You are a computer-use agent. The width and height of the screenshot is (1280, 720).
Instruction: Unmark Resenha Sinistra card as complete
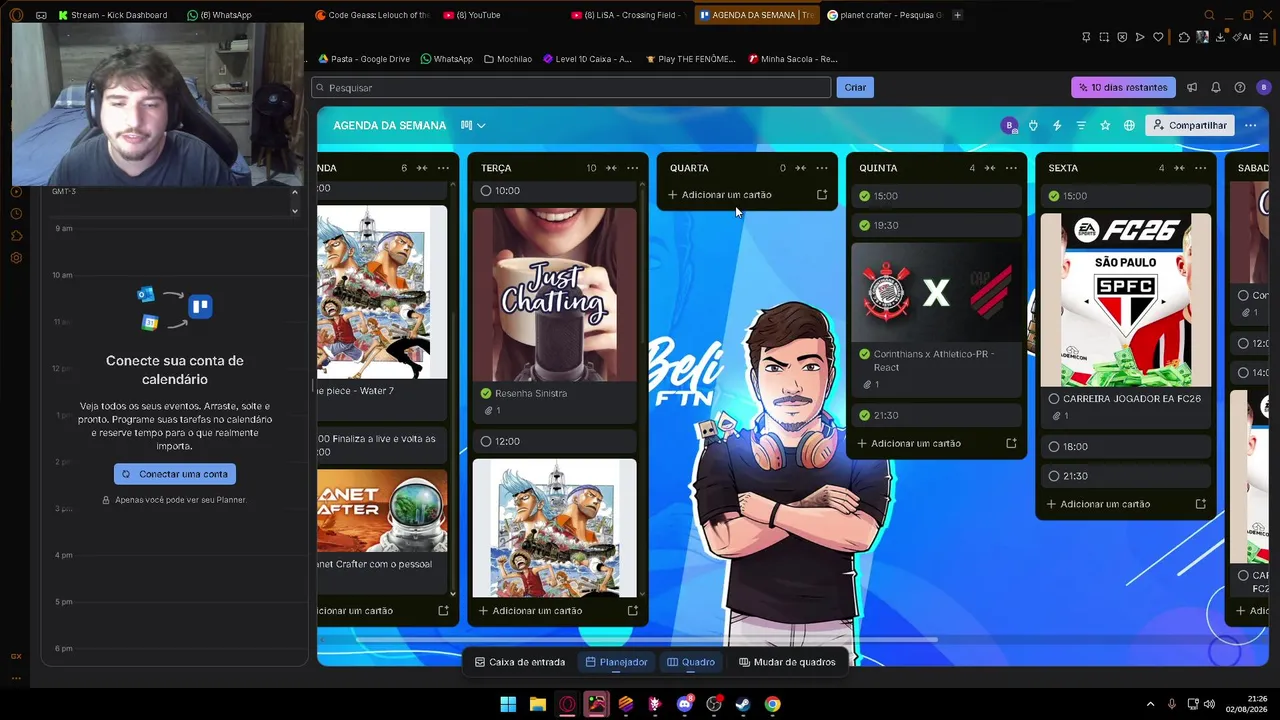[x=486, y=394]
